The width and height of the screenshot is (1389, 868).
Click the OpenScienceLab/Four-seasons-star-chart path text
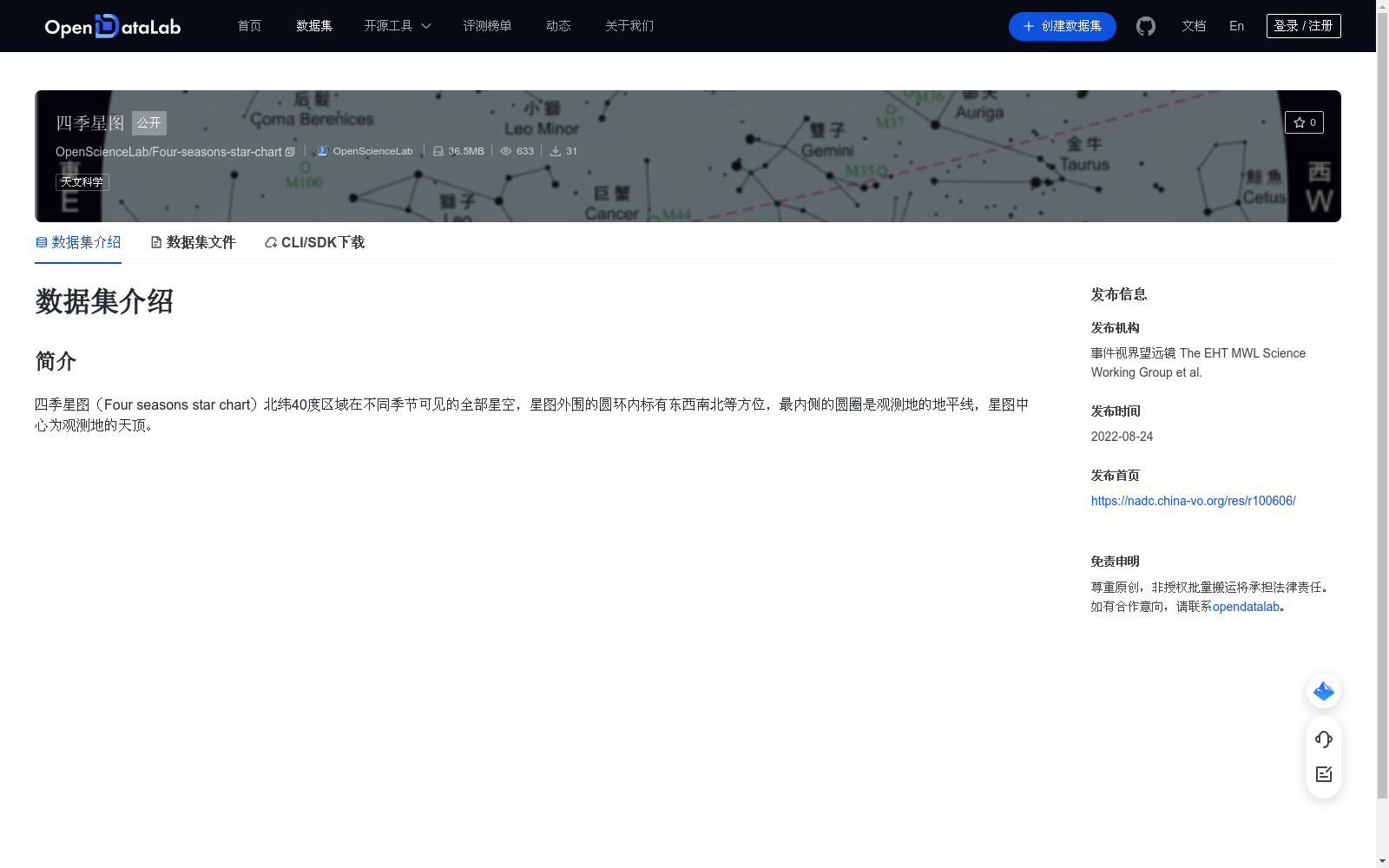point(168,152)
